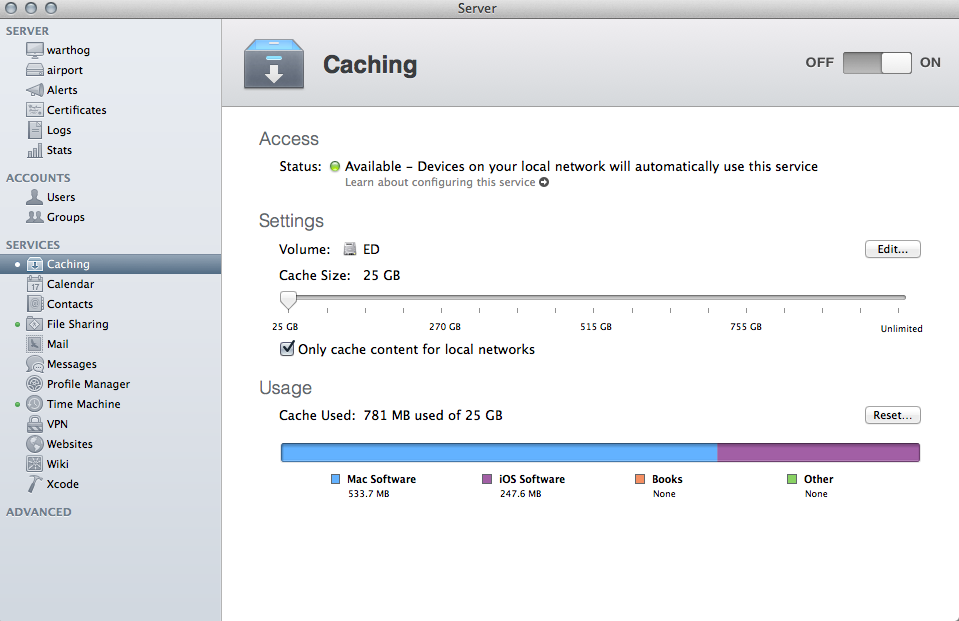The width and height of the screenshot is (959, 621).
Task: Click the Reset... cache button
Action: (892, 415)
